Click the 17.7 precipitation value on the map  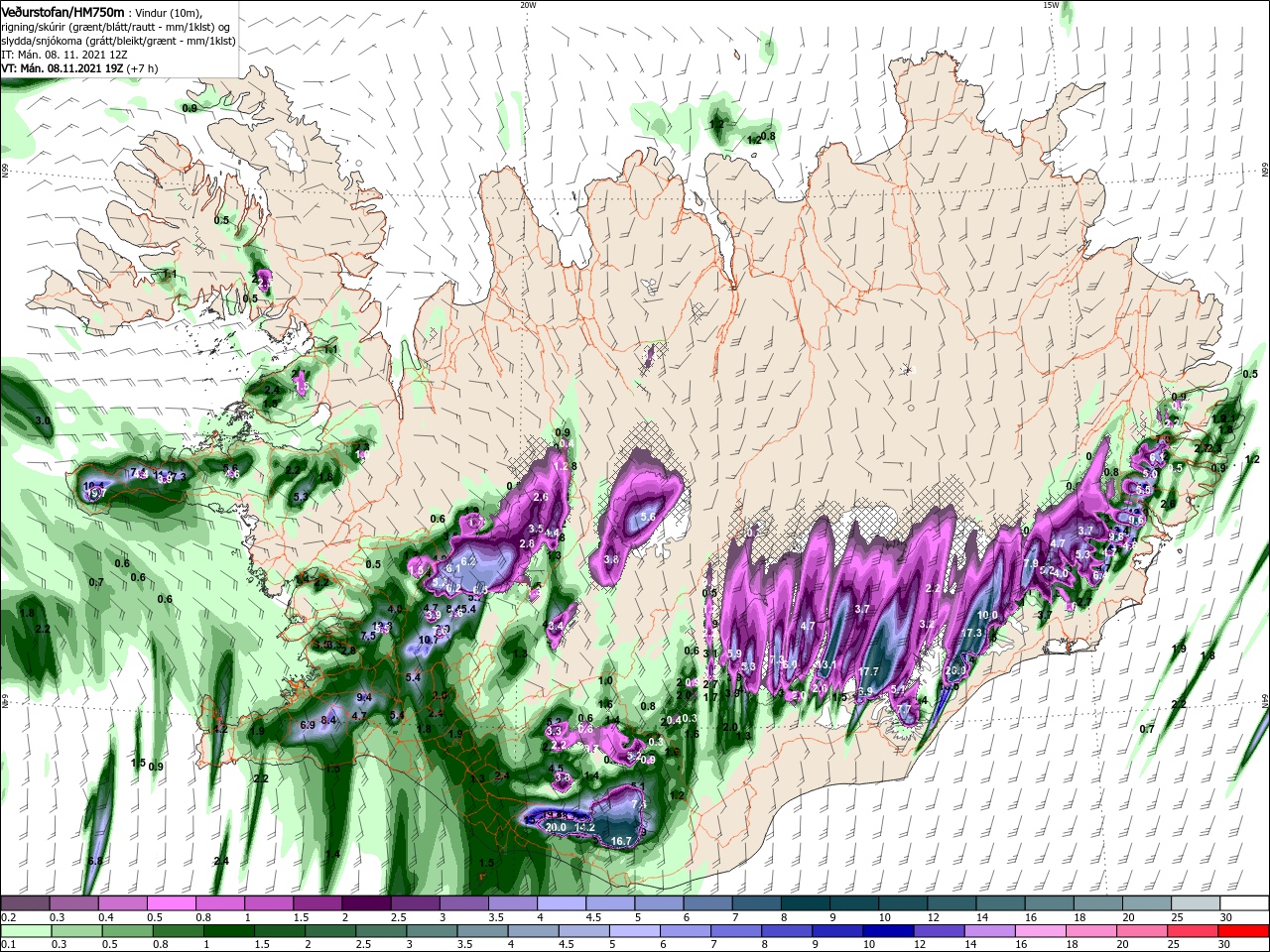pyautogui.click(x=869, y=673)
